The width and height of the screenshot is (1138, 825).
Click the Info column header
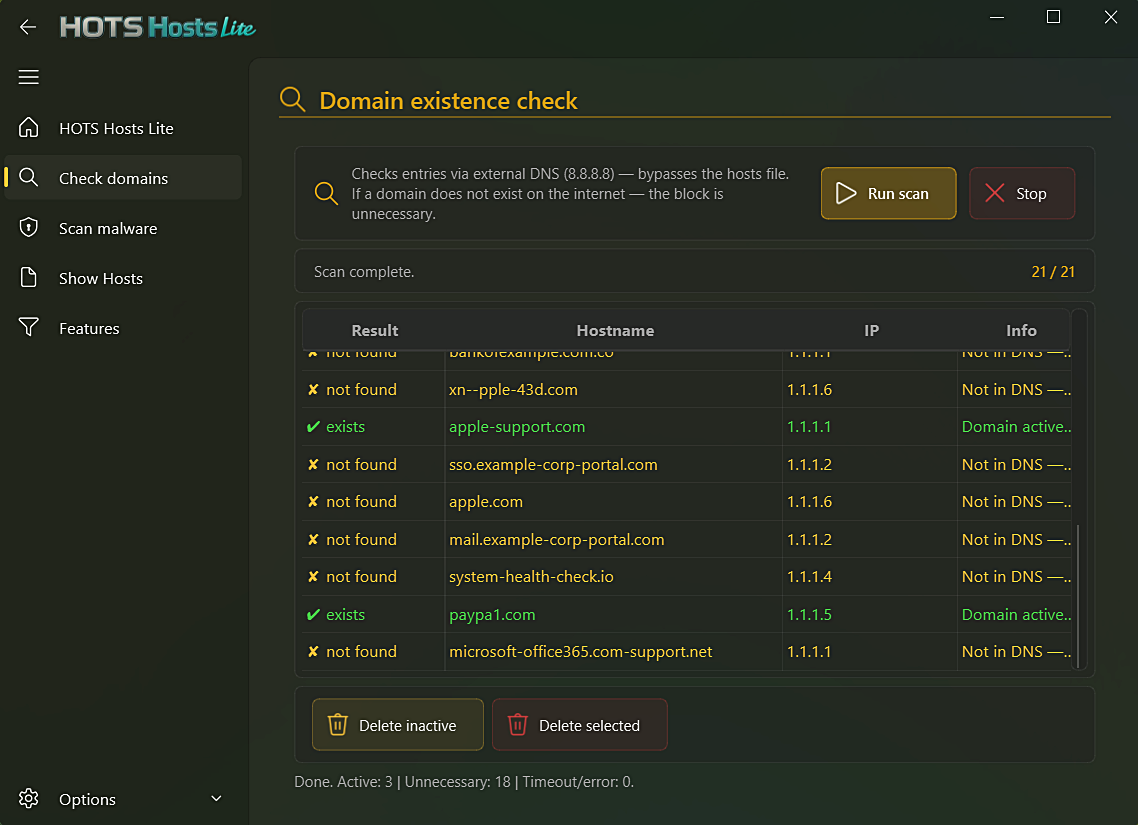[1020, 330]
